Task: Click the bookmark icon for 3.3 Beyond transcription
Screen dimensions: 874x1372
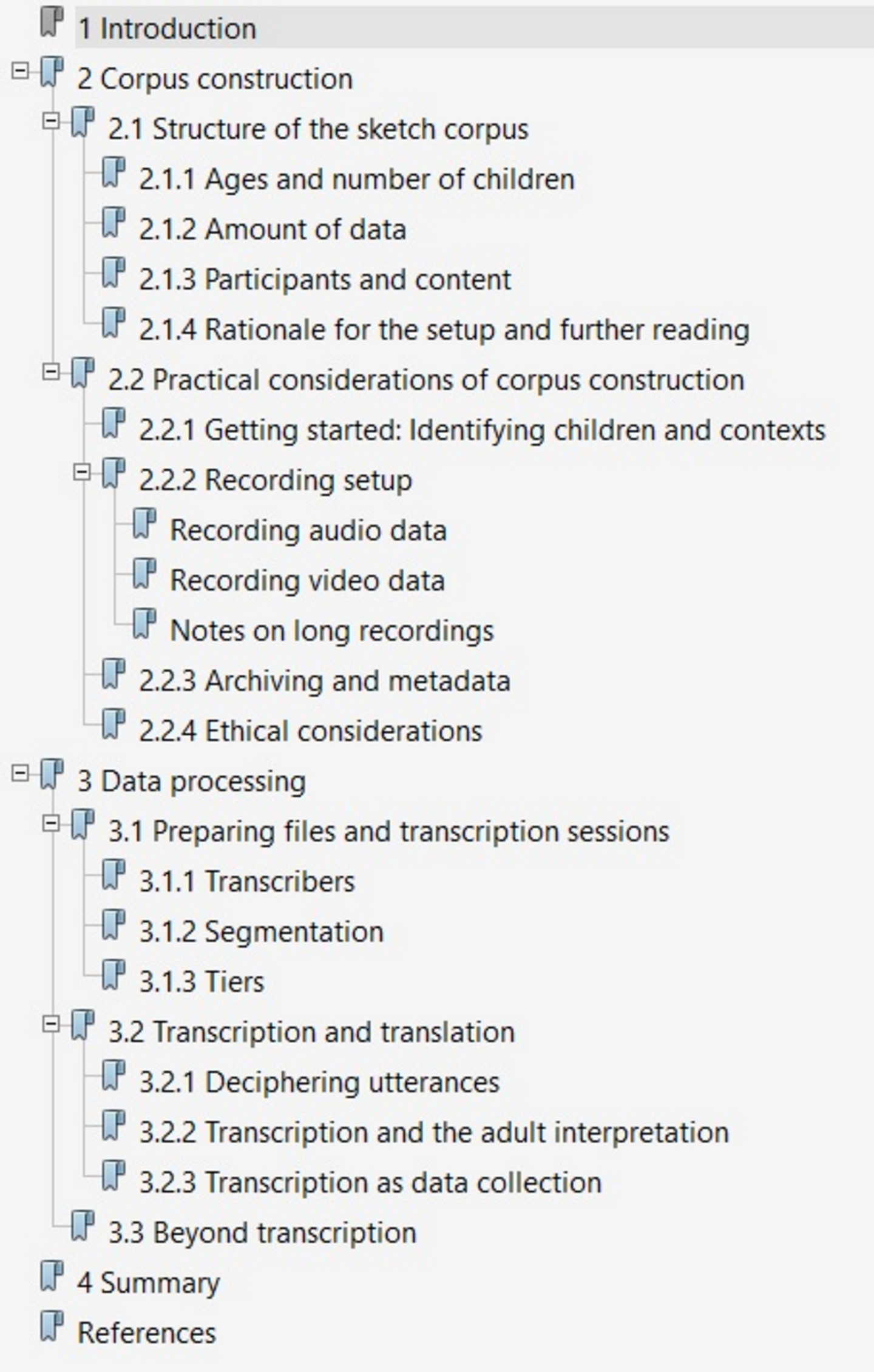Action: 83,1226
